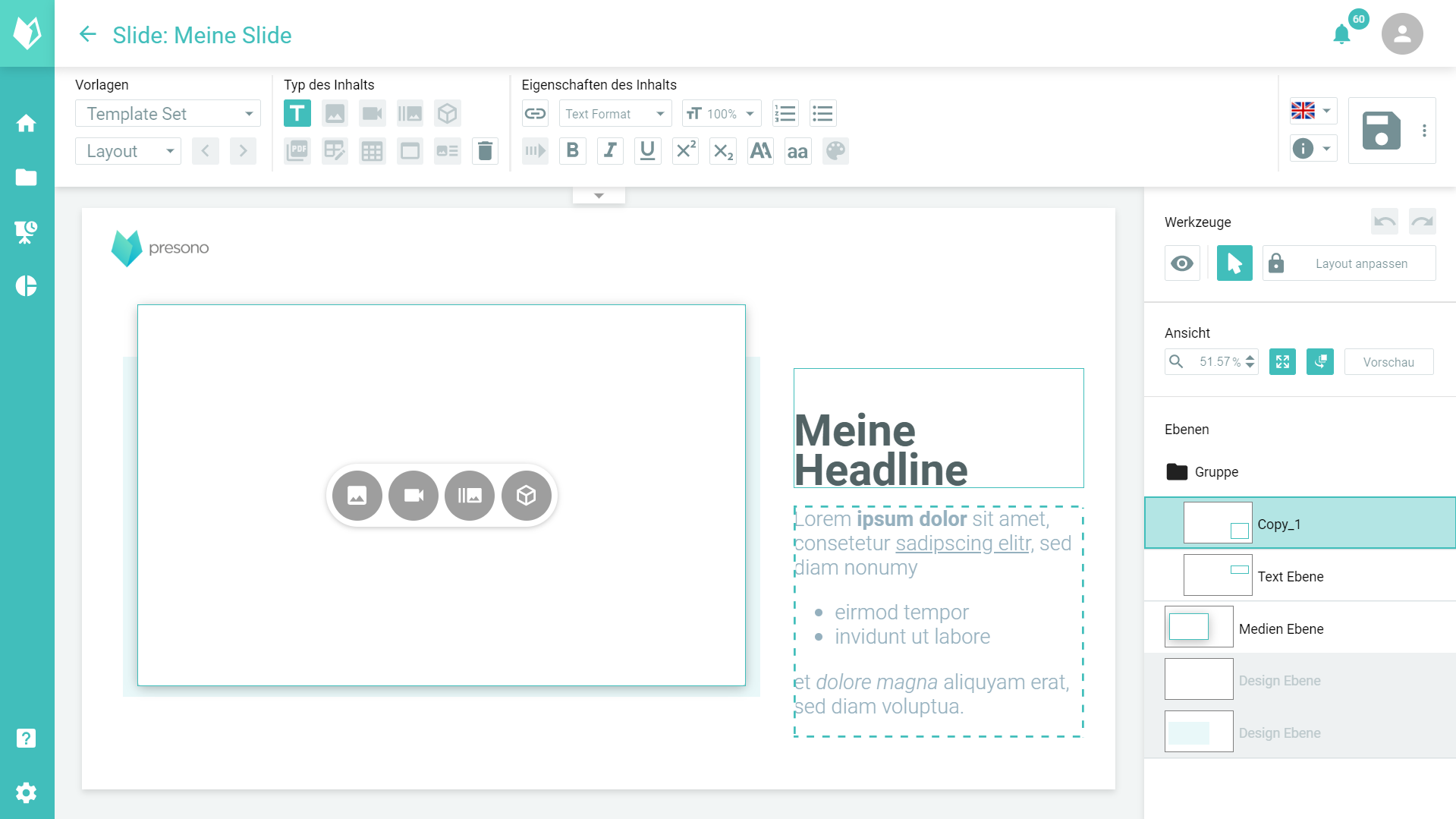The width and height of the screenshot is (1456, 819).
Task: Open presentations icon in sidebar
Action: [27, 232]
